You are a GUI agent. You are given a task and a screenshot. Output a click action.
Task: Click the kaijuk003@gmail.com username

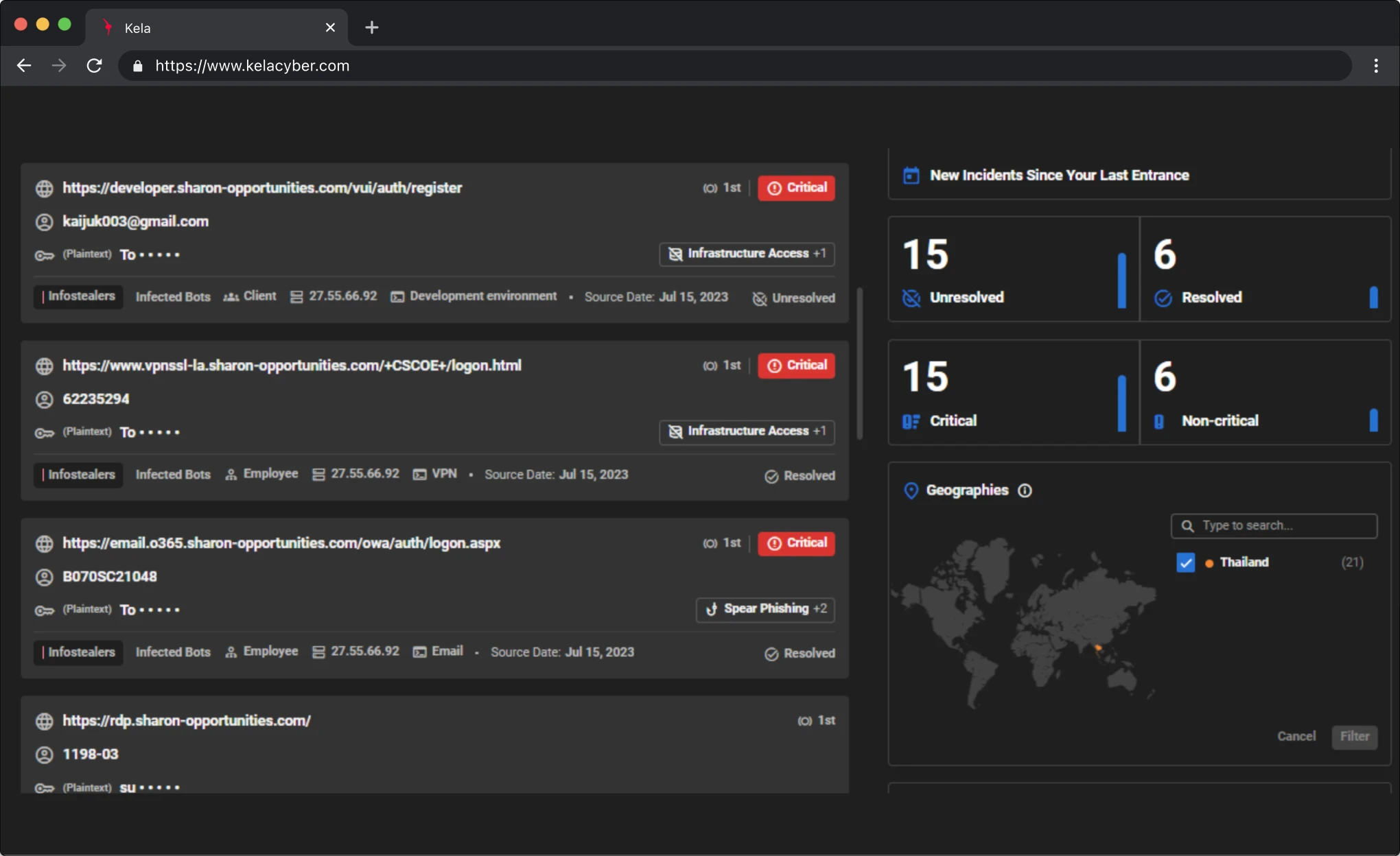pyautogui.click(x=136, y=222)
